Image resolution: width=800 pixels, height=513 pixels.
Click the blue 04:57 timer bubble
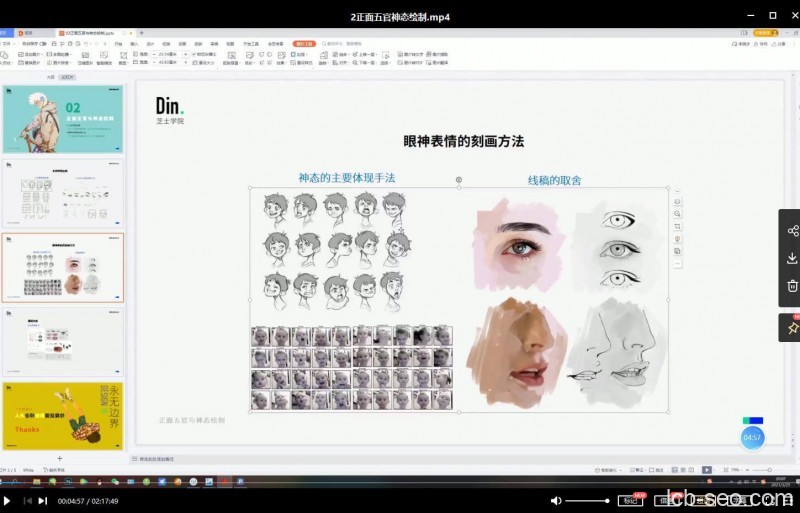pyautogui.click(x=752, y=438)
